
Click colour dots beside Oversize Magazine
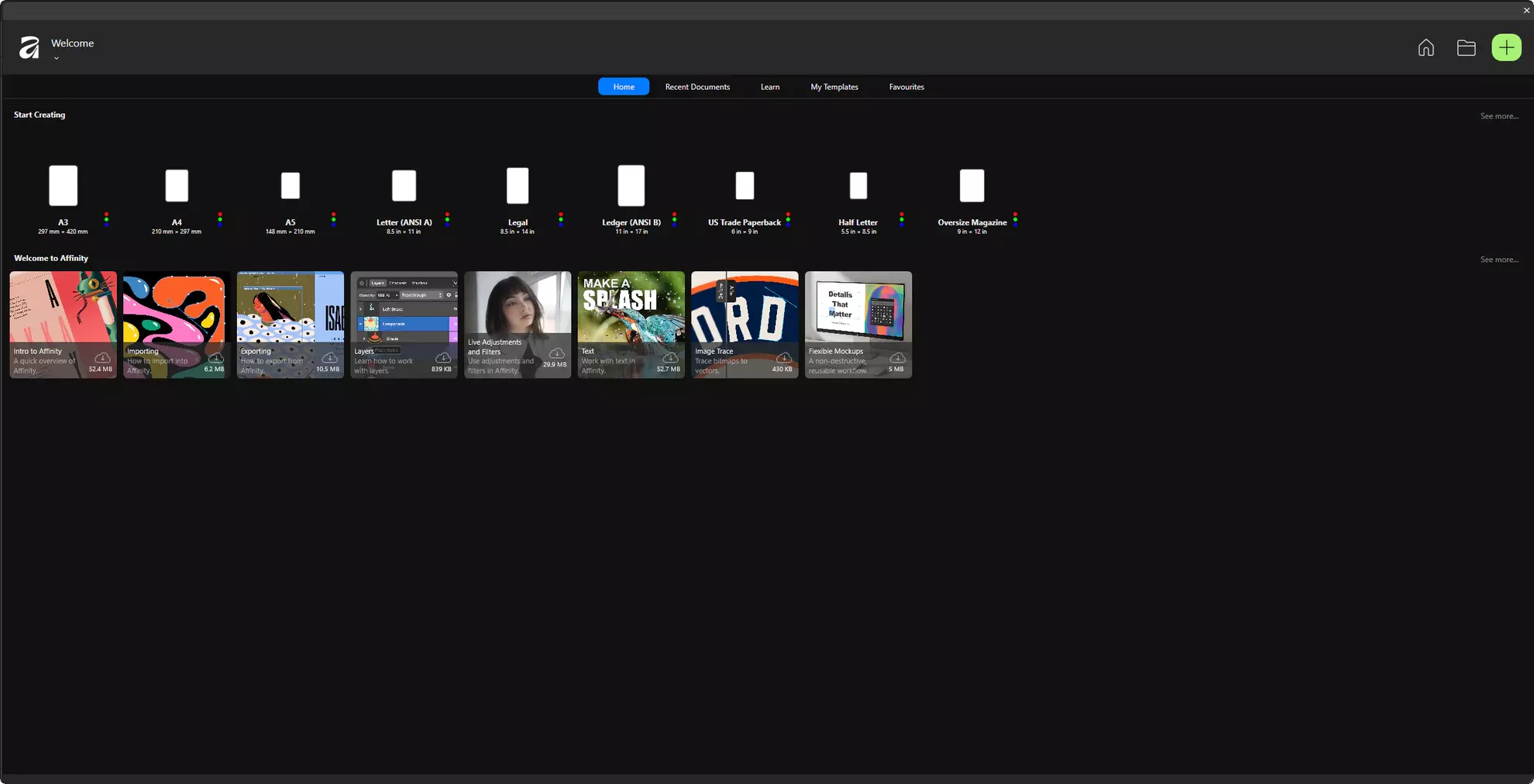click(1015, 218)
